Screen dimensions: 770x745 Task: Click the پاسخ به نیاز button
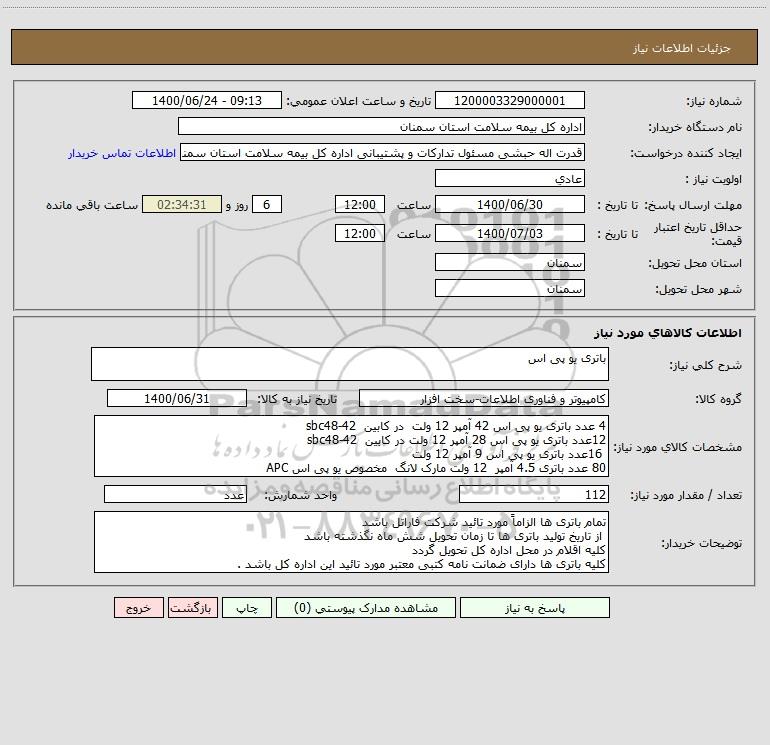coord(535,608)
